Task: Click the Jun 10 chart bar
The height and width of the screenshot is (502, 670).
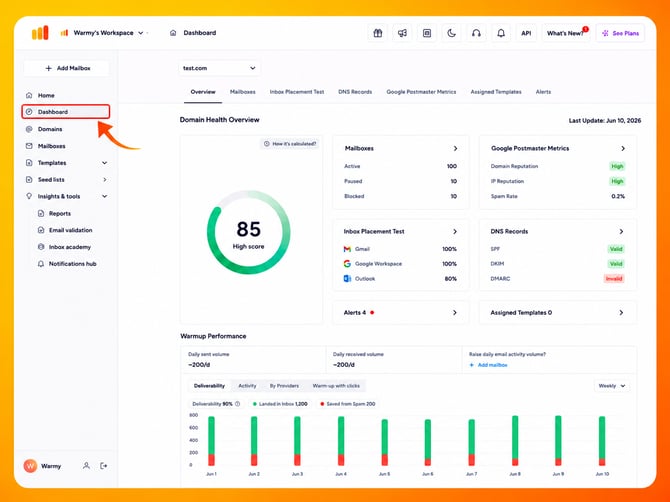Action: tap(602, 441)
